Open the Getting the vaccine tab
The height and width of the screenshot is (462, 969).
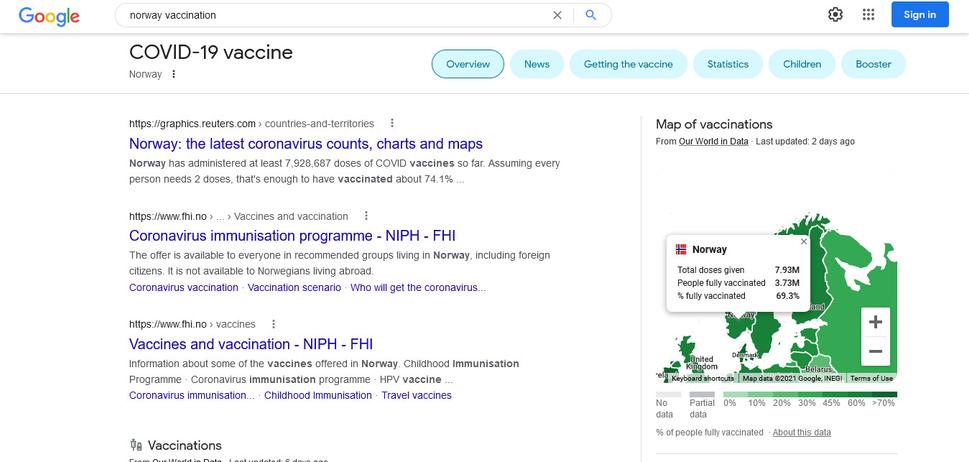click(628, 64)
